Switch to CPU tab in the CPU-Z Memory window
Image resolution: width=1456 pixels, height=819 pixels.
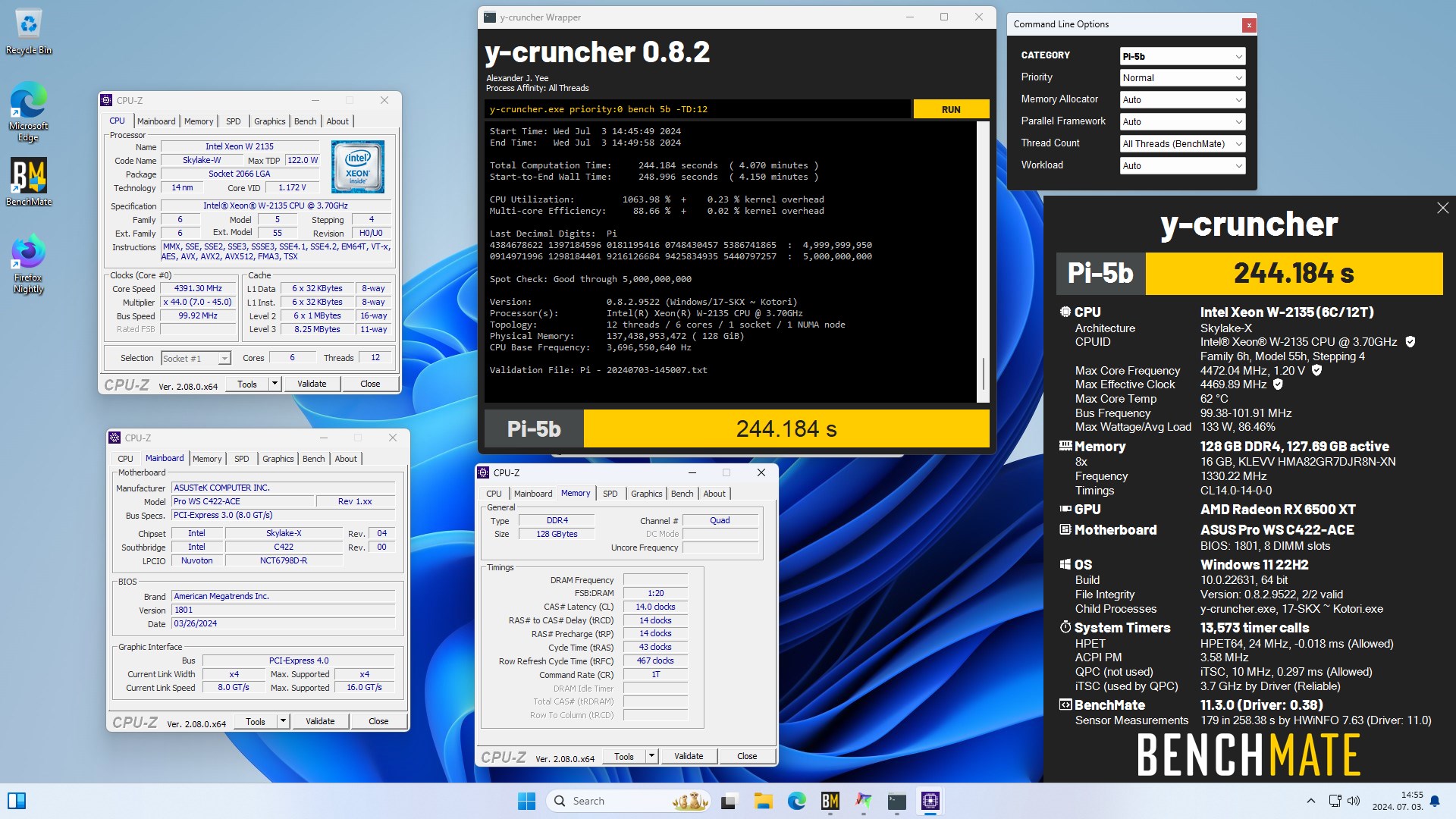click(x=494, y=494)
